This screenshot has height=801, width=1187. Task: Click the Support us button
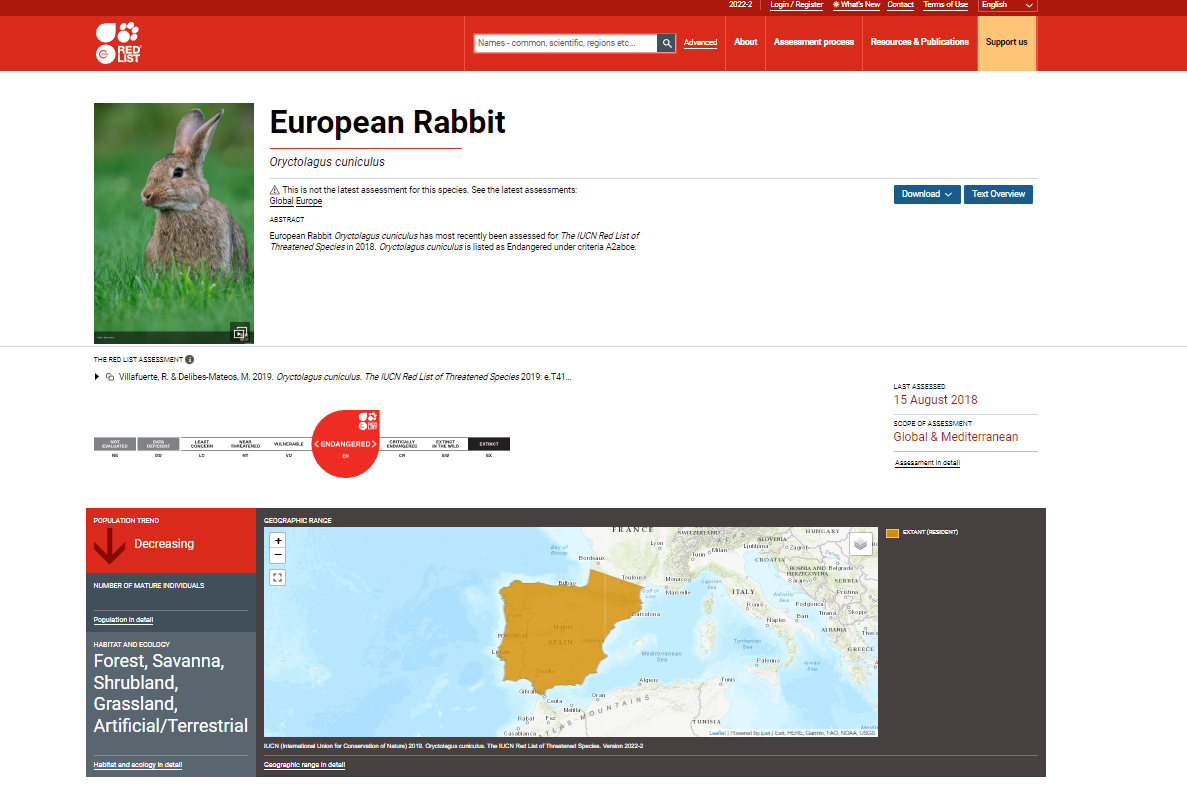[x=1006, y=42]
